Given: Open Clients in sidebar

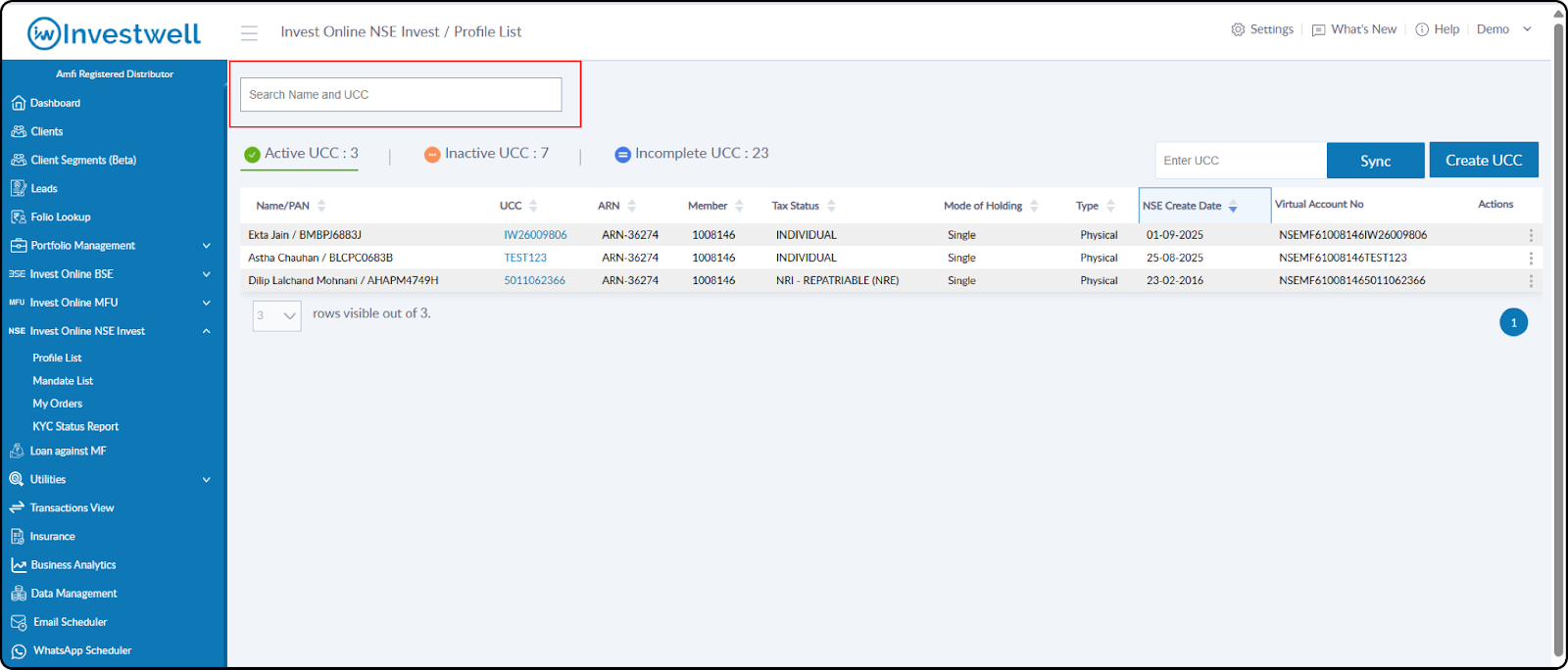Looking at the screenshot, I should pyautogui.click(x=37, y=131).
